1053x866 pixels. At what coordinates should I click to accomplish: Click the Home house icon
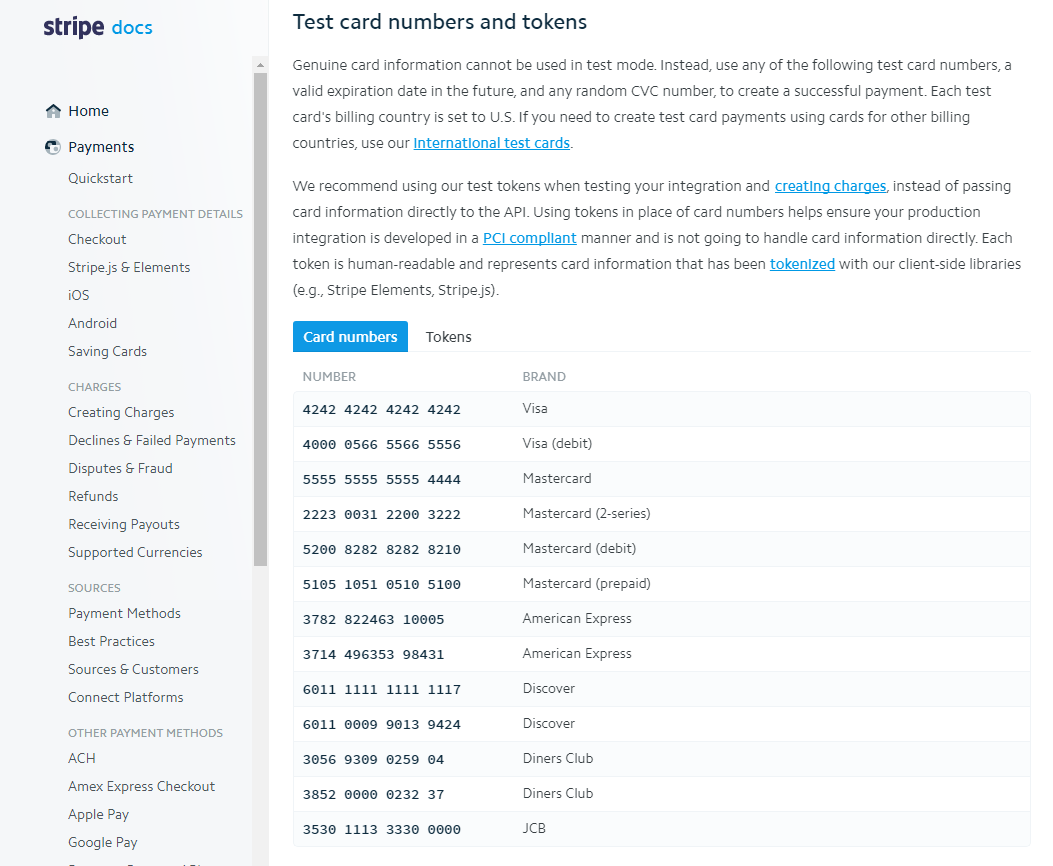pyautogui.click(x=53, y=111)
